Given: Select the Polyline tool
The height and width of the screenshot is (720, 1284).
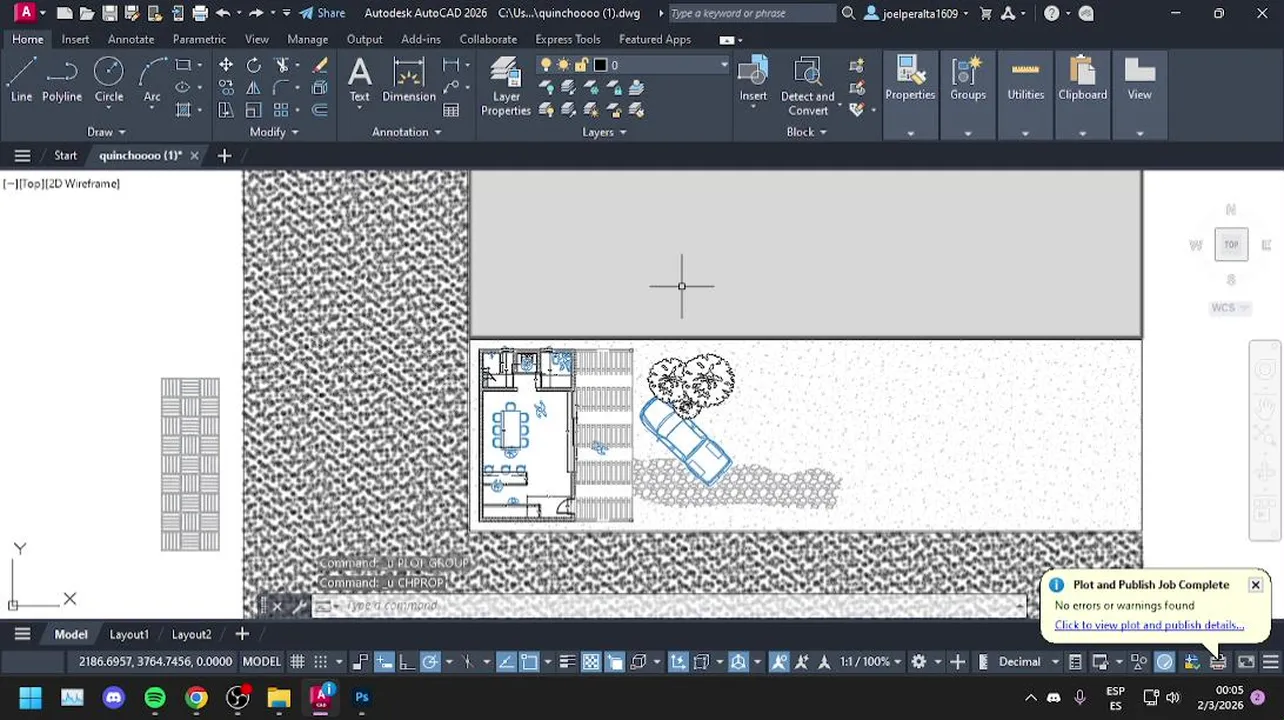Looking at the screenshot, I should tap(61, 80).
